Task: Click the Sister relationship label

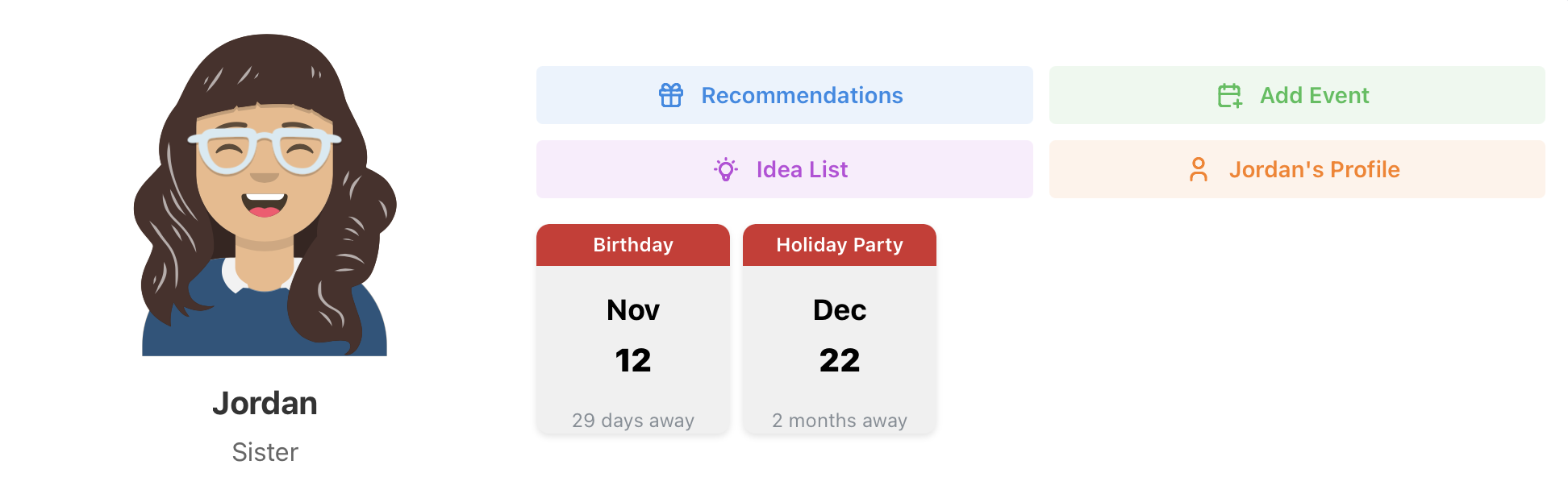Action: tap(265, 451)
